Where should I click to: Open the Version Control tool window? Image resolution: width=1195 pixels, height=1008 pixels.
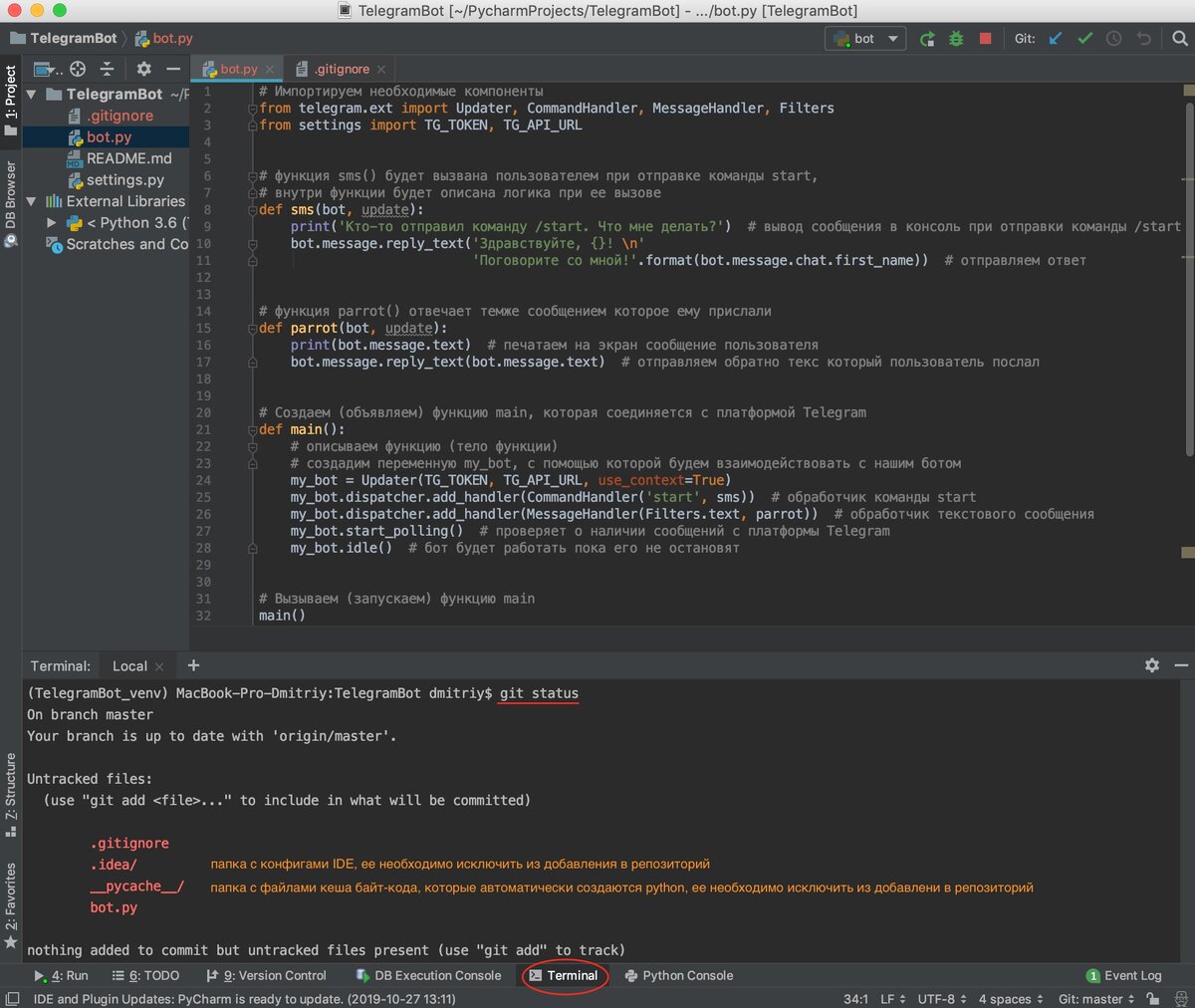tap(267, 975)
